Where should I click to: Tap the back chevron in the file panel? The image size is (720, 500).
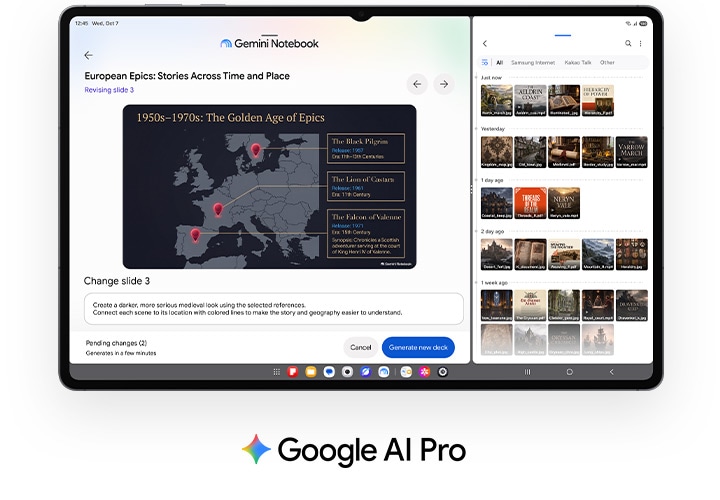coord(485,44)
